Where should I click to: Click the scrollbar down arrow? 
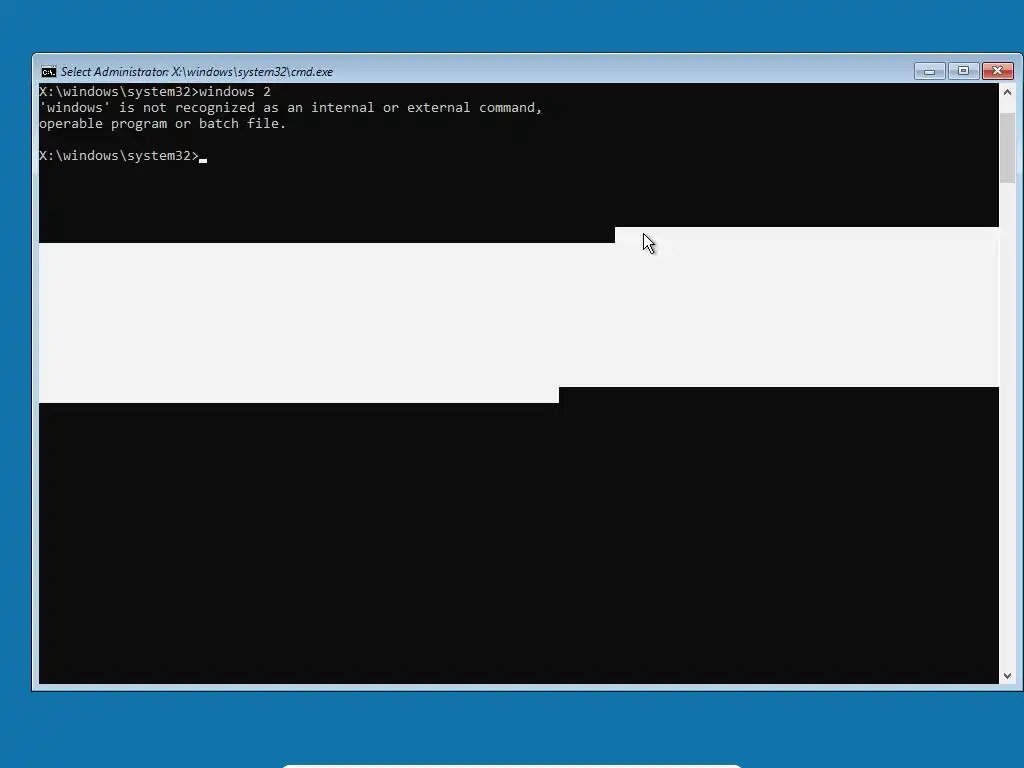(x=1007, y=676)
